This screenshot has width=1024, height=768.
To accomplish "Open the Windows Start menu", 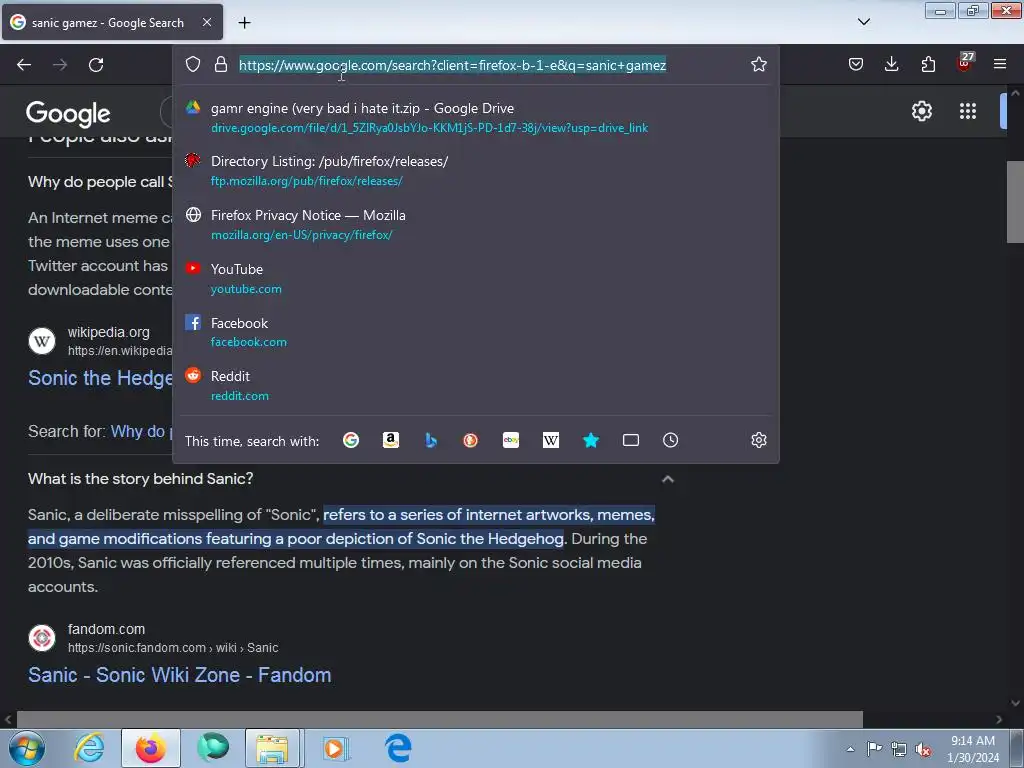I will (x=26, y=748).
